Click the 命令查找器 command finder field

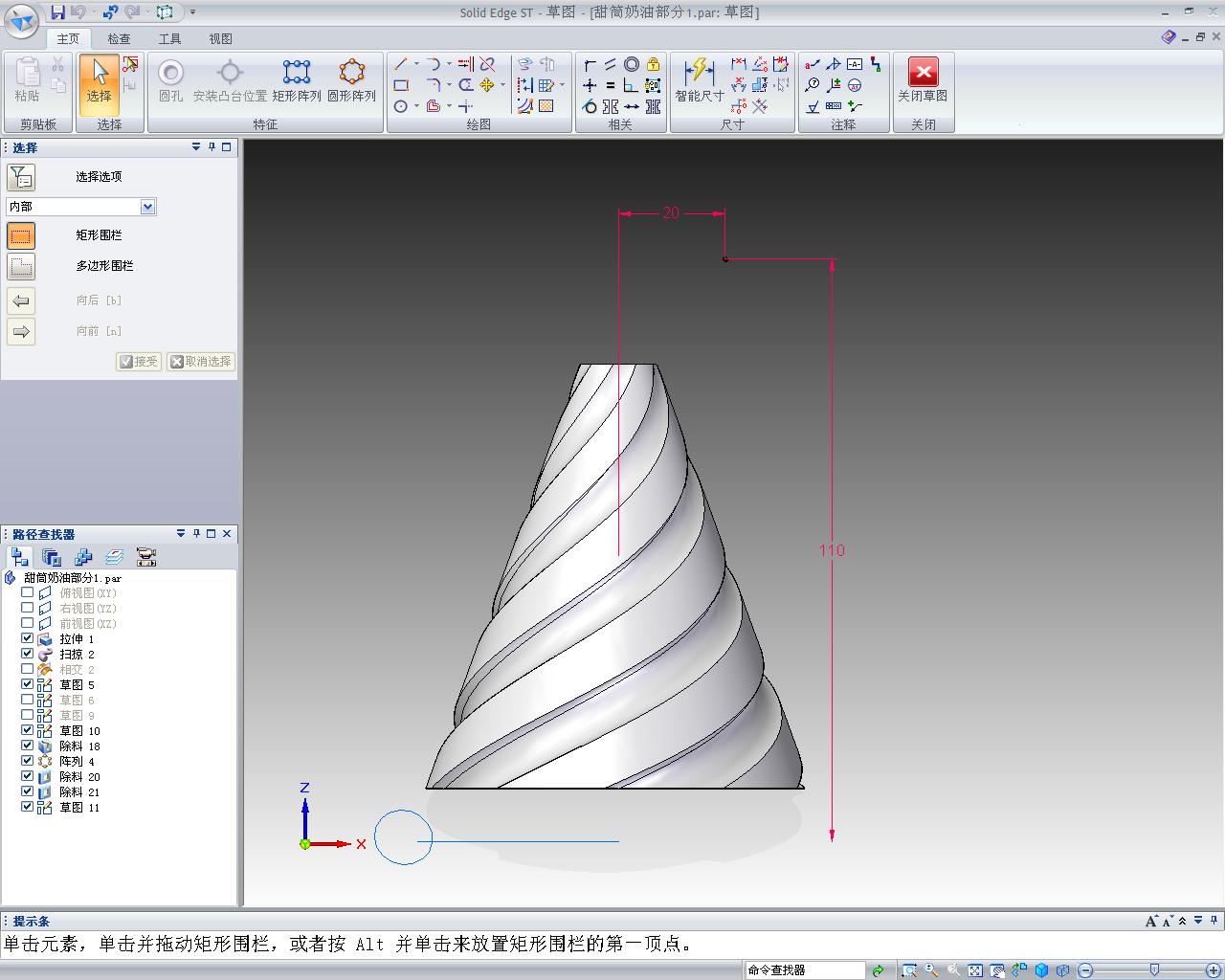click(805, 970)
